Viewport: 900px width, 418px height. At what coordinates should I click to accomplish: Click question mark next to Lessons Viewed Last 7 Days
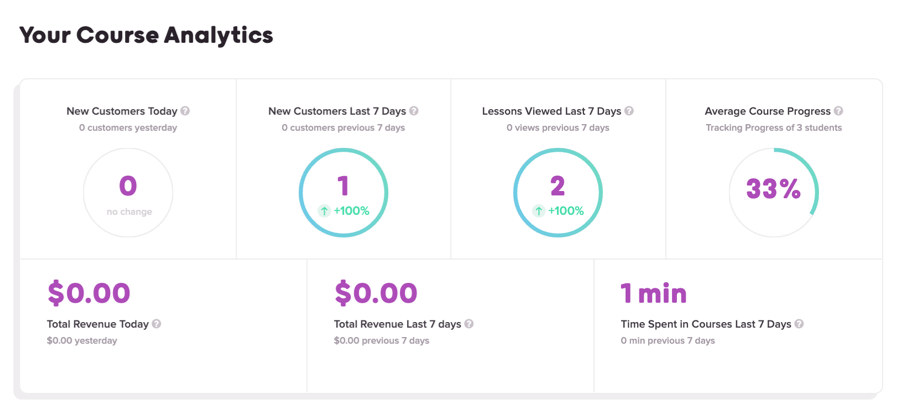point(629,111)
